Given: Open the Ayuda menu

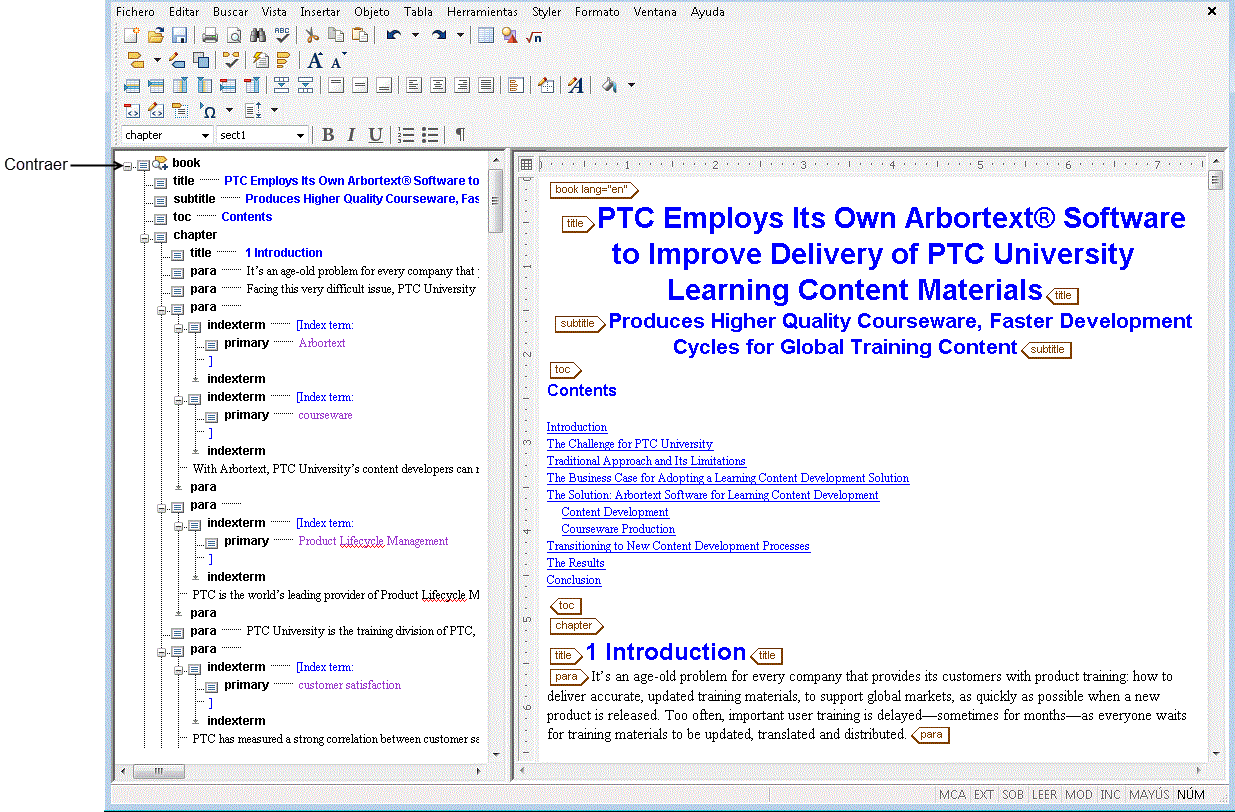Looking at the screenshot, I should click(x=708, y=12).
